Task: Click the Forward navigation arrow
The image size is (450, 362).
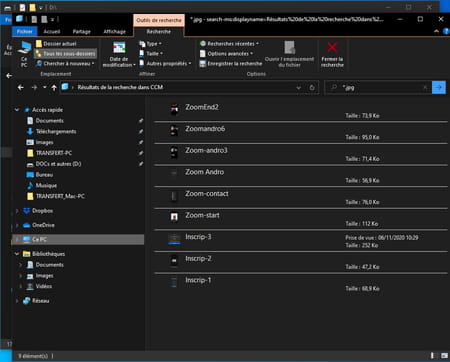Action: (x=34, y=87)
